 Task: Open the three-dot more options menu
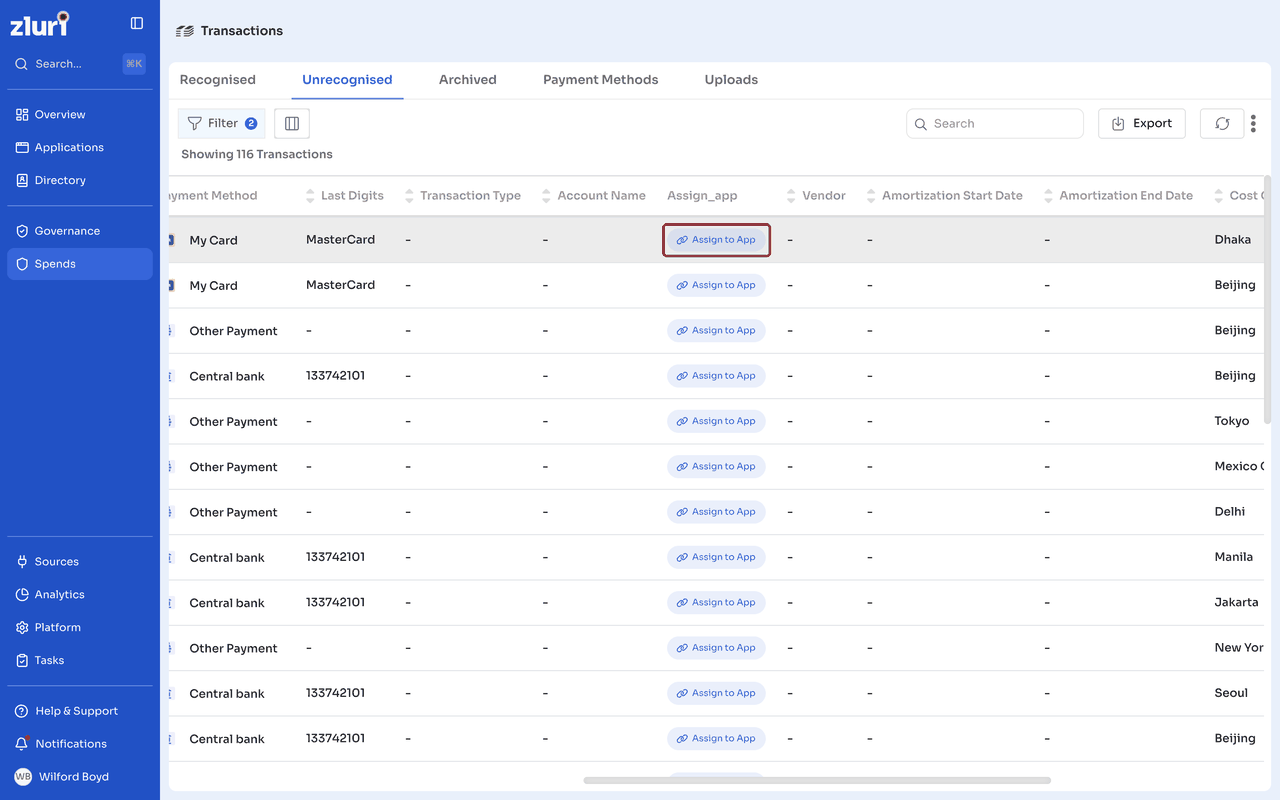pyautogui.click(x=1253, y=124)
